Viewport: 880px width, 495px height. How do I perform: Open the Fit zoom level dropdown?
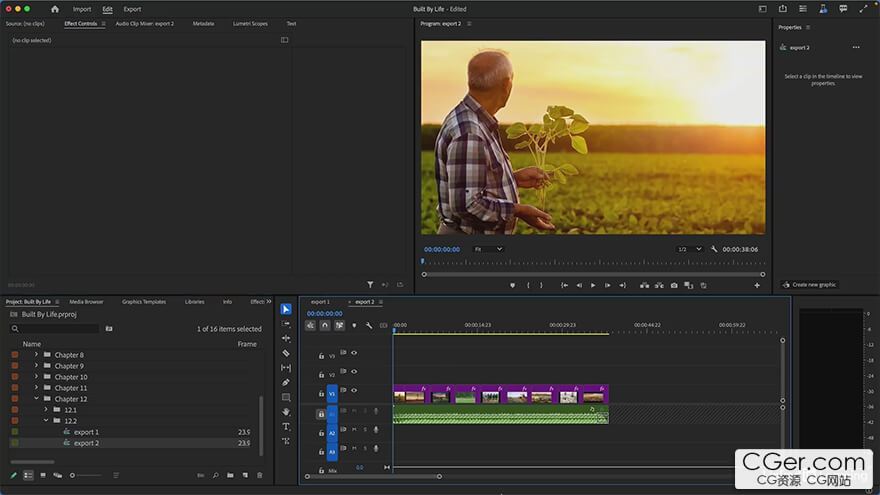[488, 249]
